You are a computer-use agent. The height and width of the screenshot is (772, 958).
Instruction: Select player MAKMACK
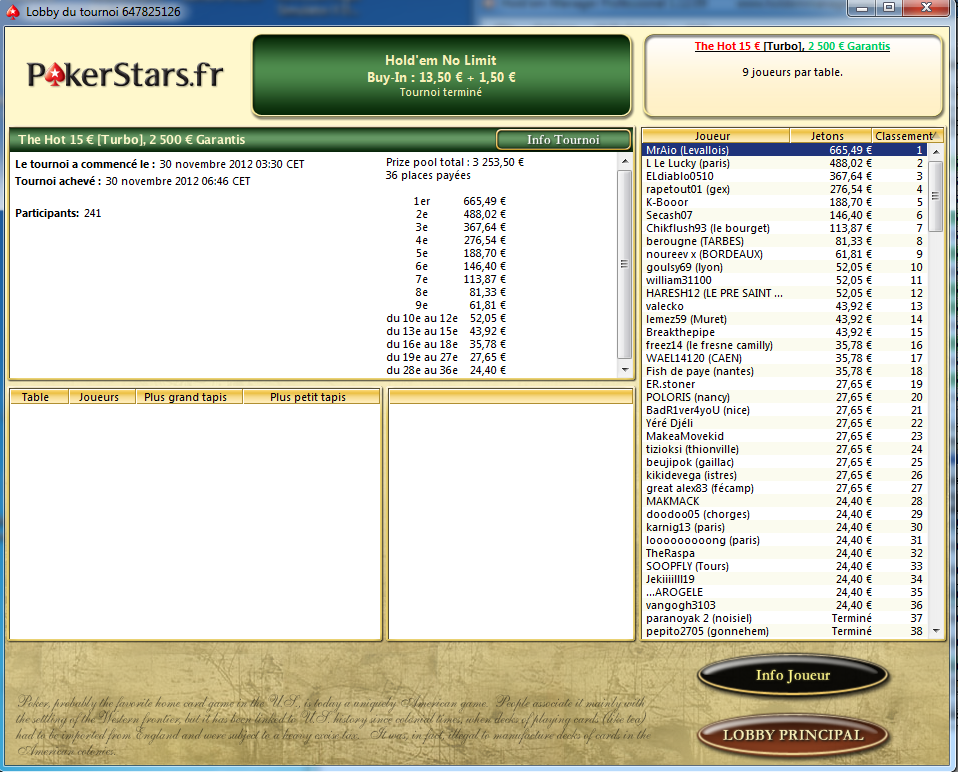coord(785,501)
